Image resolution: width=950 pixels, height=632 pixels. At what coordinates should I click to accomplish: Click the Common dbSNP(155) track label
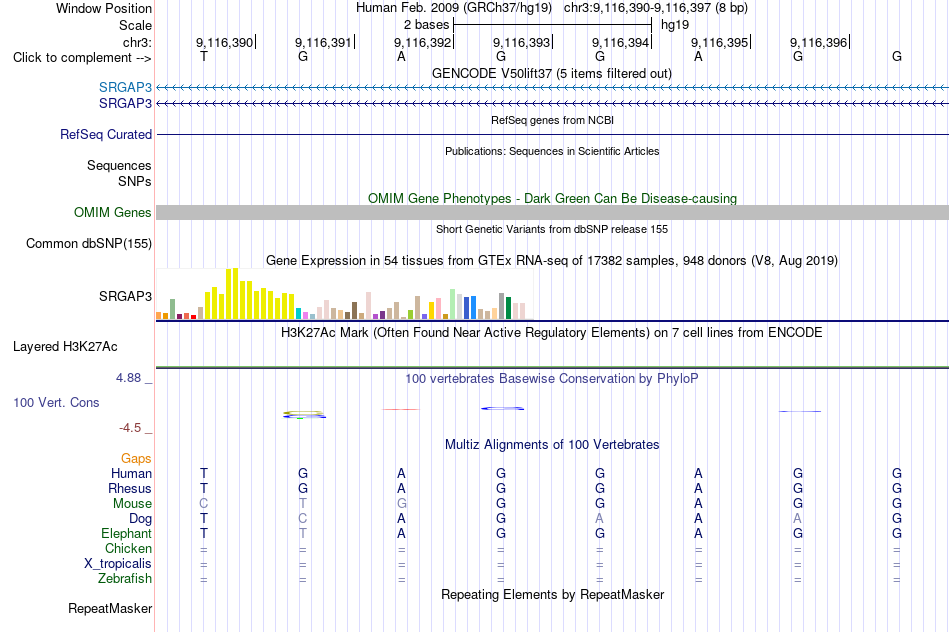89,244
